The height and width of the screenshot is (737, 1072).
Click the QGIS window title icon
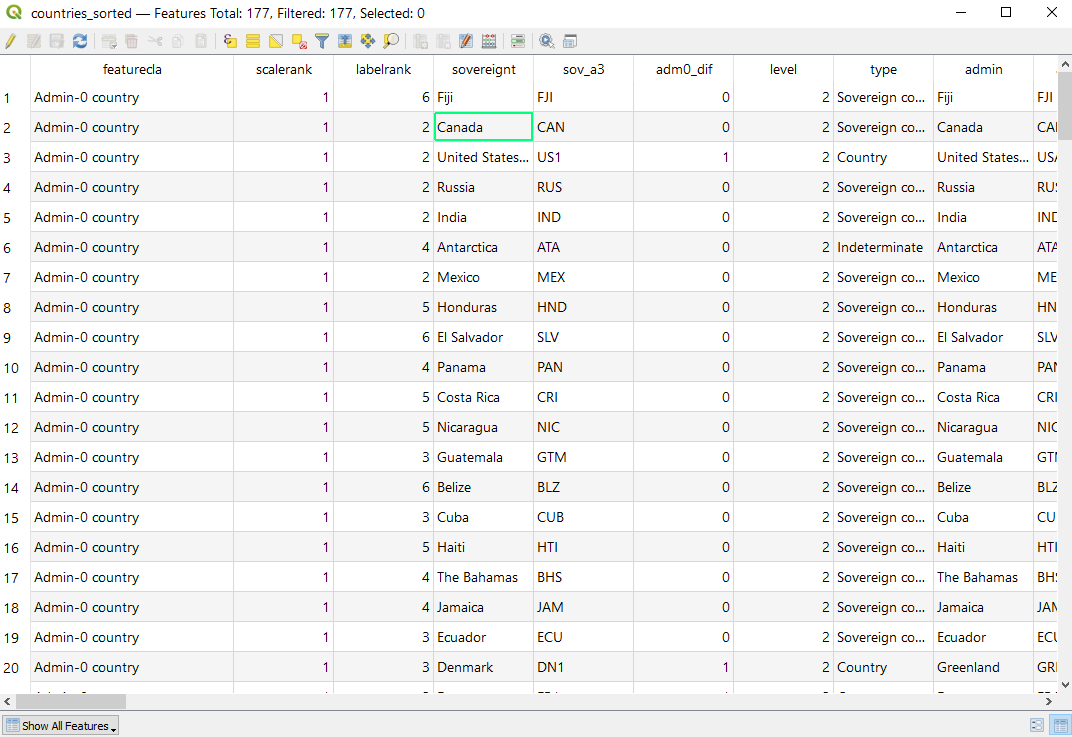coord(14,12)
